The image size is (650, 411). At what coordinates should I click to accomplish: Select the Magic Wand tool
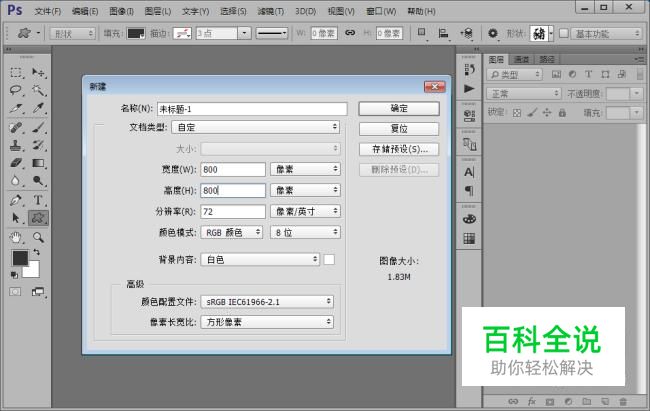click(38, 90)
